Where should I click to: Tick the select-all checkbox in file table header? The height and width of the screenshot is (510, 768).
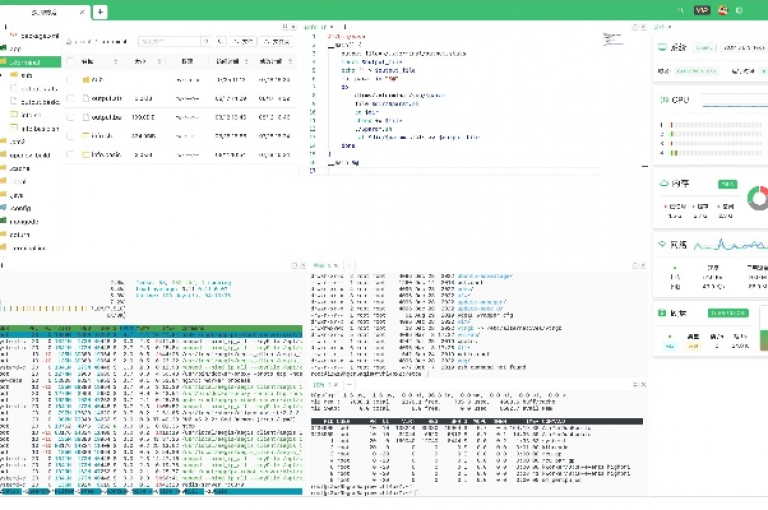pos(70,61)
